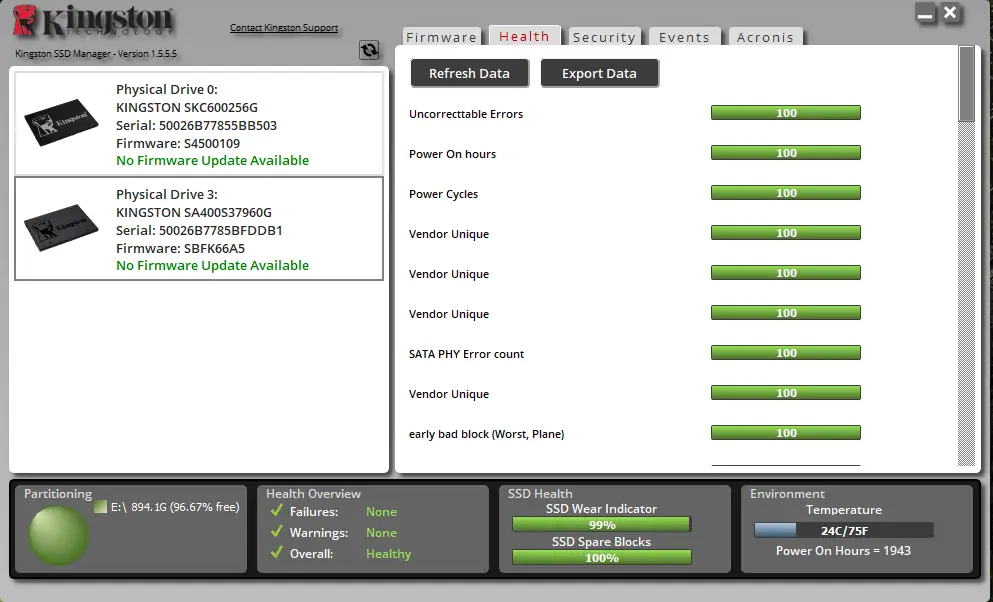Click the temperature 24C/75F gauge
This screenshot has height=602, width=993.
point(844,530)
